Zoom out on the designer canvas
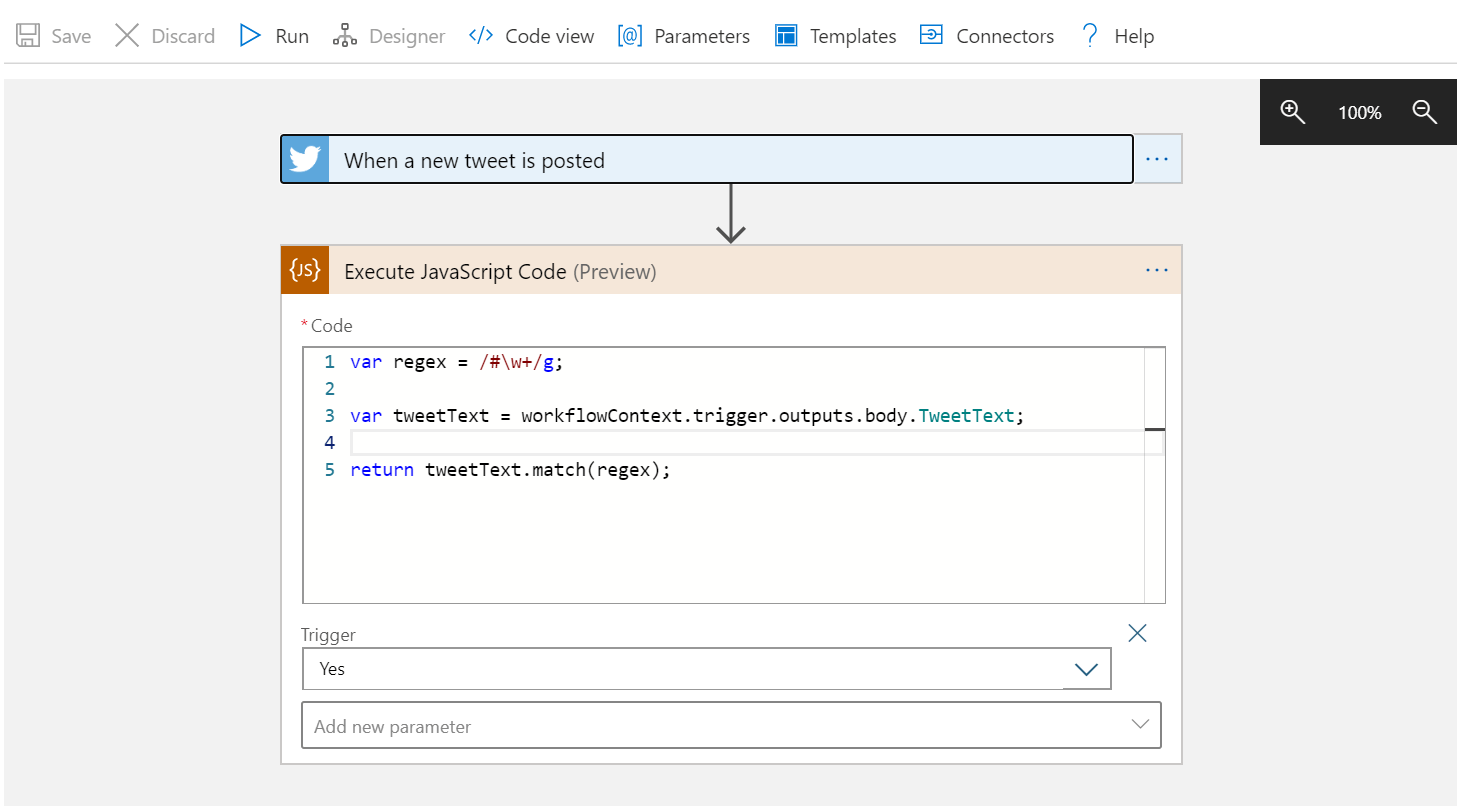This screenshot has width=1464, height=806. 1425,112
